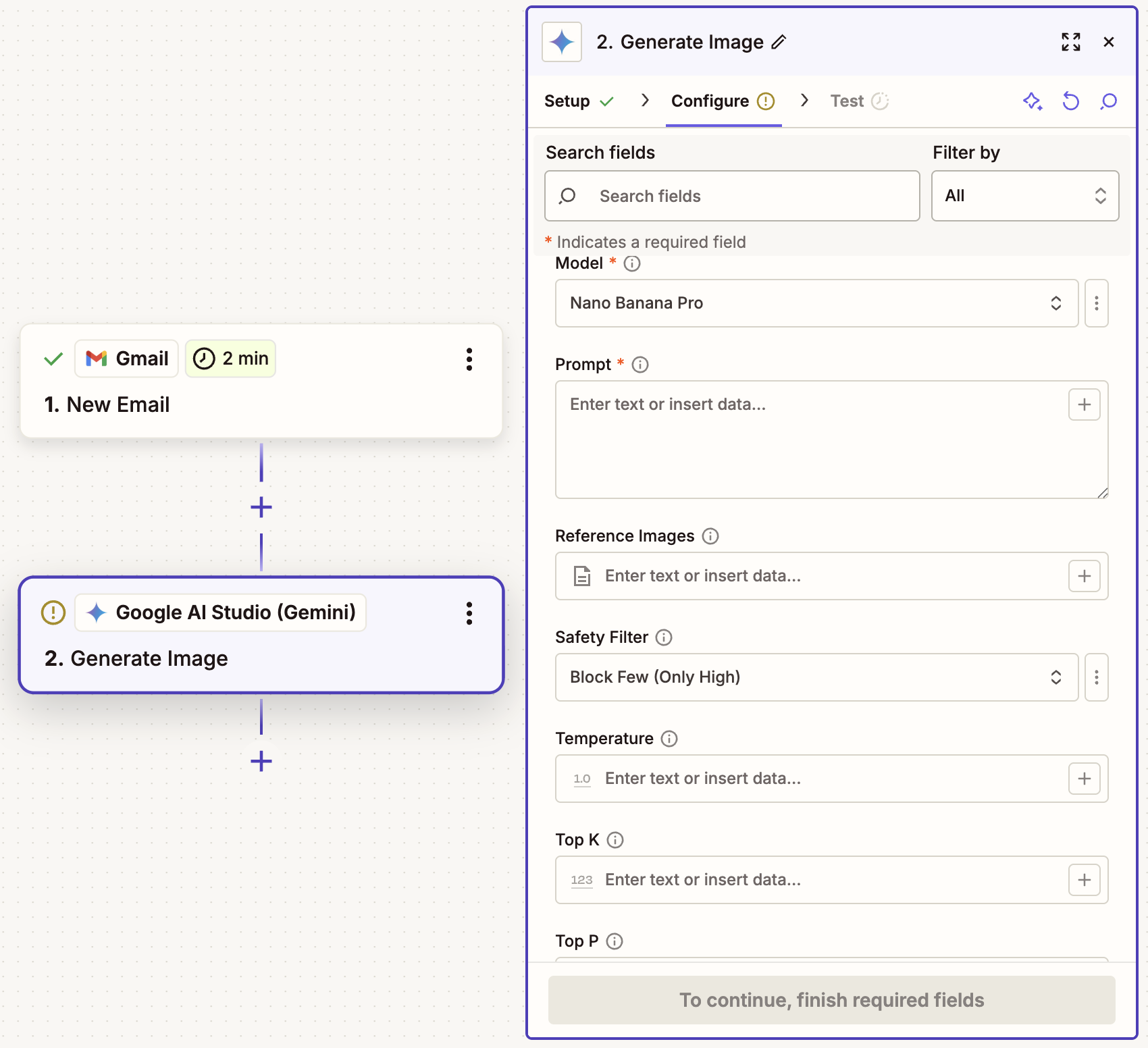Image resolution: width=1148 pixels, height=1048 pixels.
Task: Click the info icon beside Temperature
Action: click(669, 739)
